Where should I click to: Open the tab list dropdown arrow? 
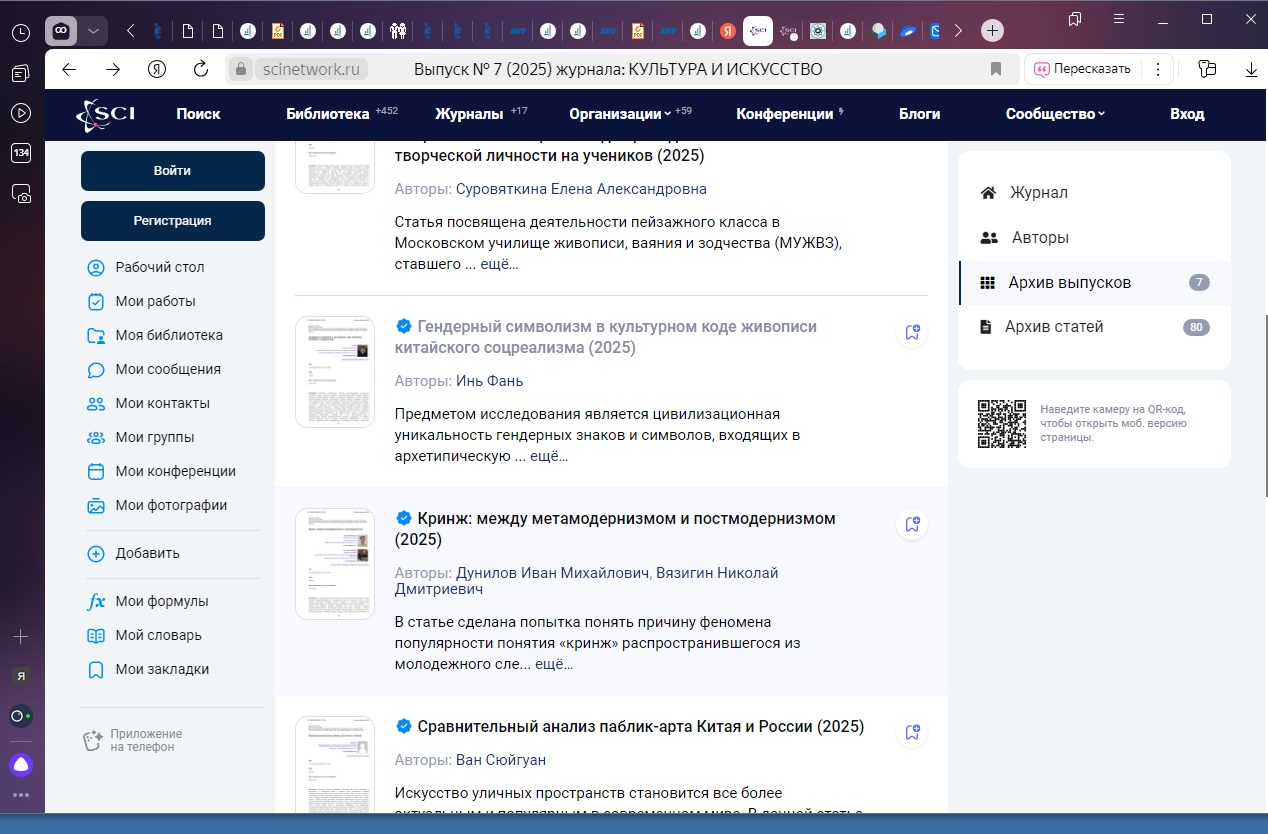pos(93,31)
